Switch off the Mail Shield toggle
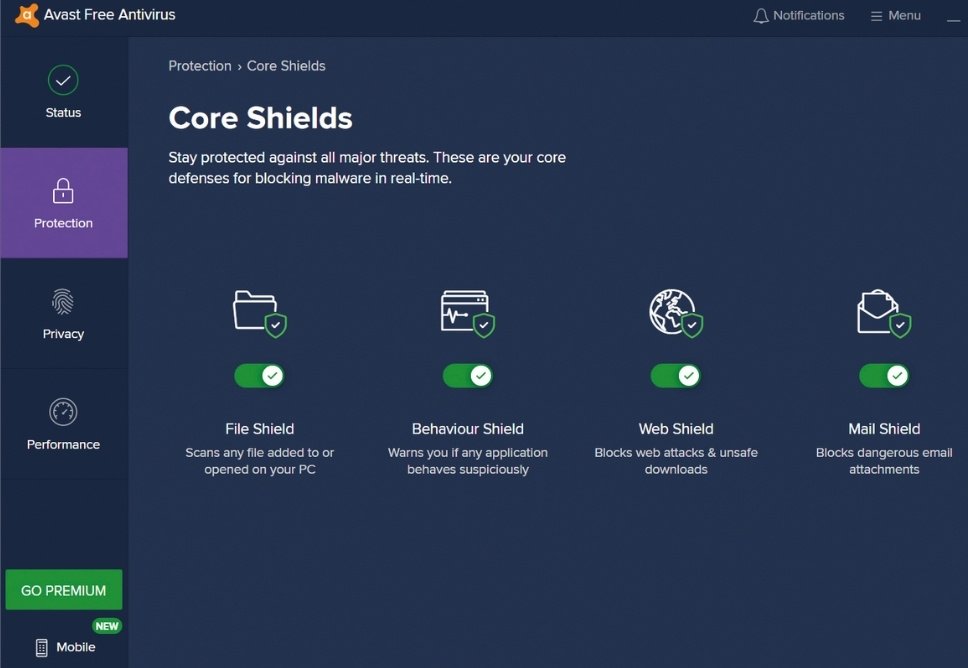This screenshot has width=968, height=668. [x=884, y=376]
